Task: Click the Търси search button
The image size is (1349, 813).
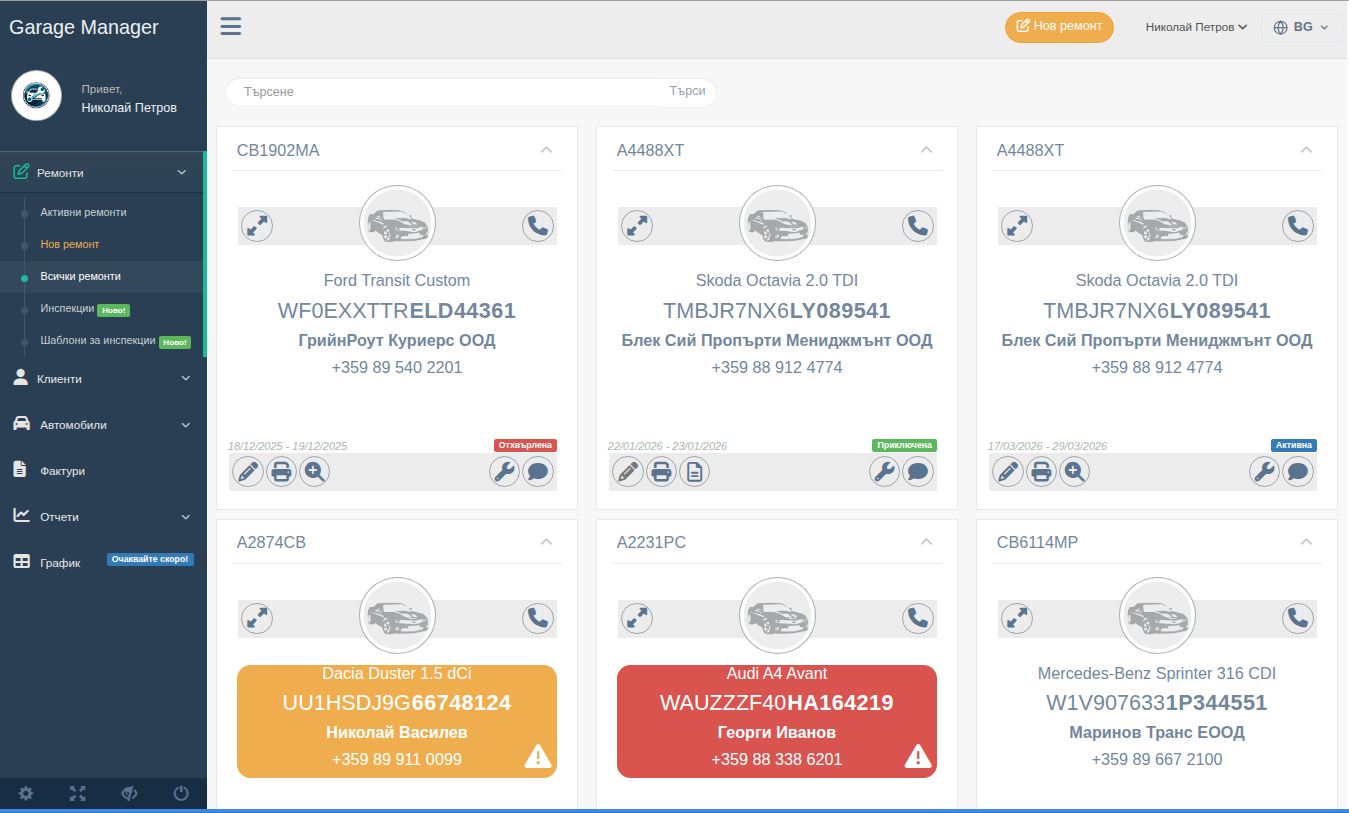Action: (x=687, y=91)
